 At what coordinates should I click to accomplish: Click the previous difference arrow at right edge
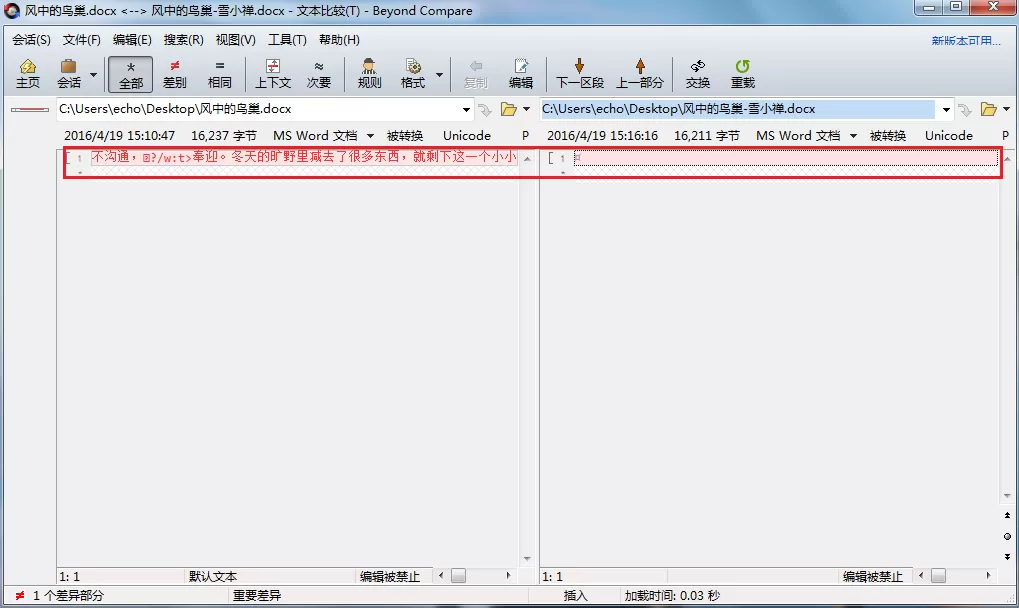tap(1007, 516)
